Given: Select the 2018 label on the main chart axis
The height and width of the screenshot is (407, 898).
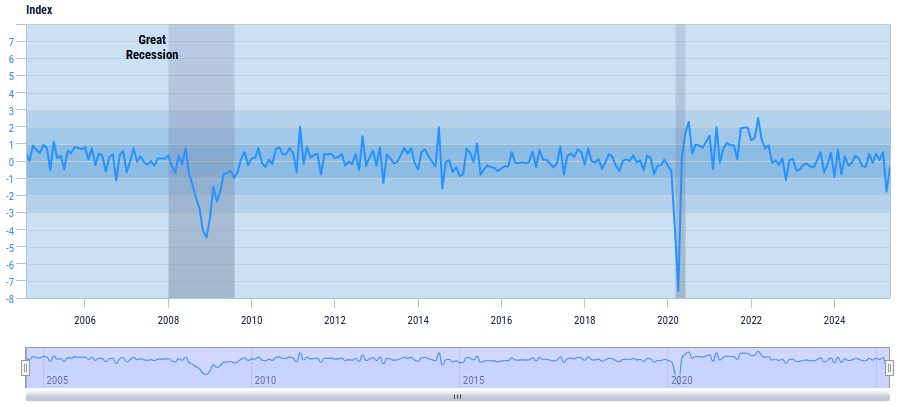Looking at the screenshot, I should coord(584,319).
